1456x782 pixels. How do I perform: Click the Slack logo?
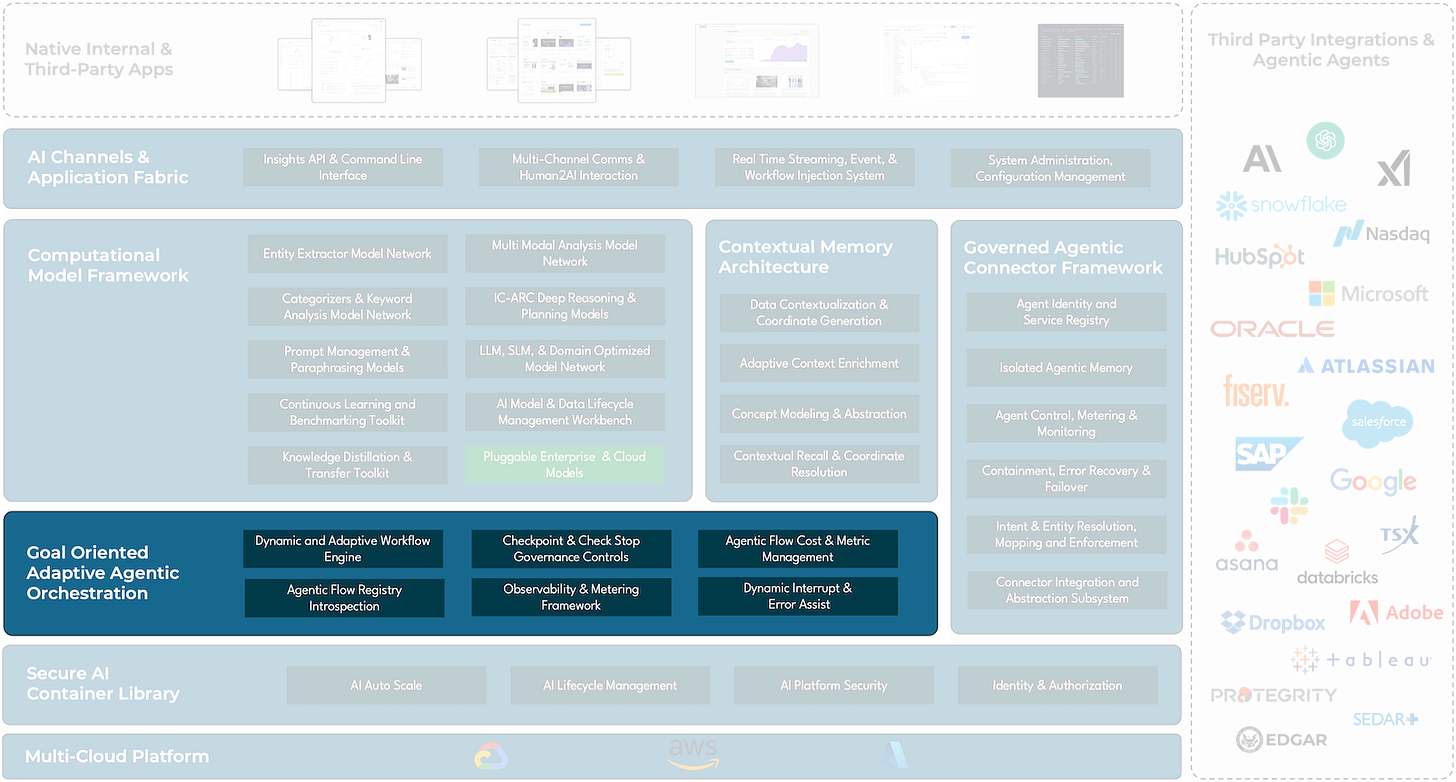1289,506
